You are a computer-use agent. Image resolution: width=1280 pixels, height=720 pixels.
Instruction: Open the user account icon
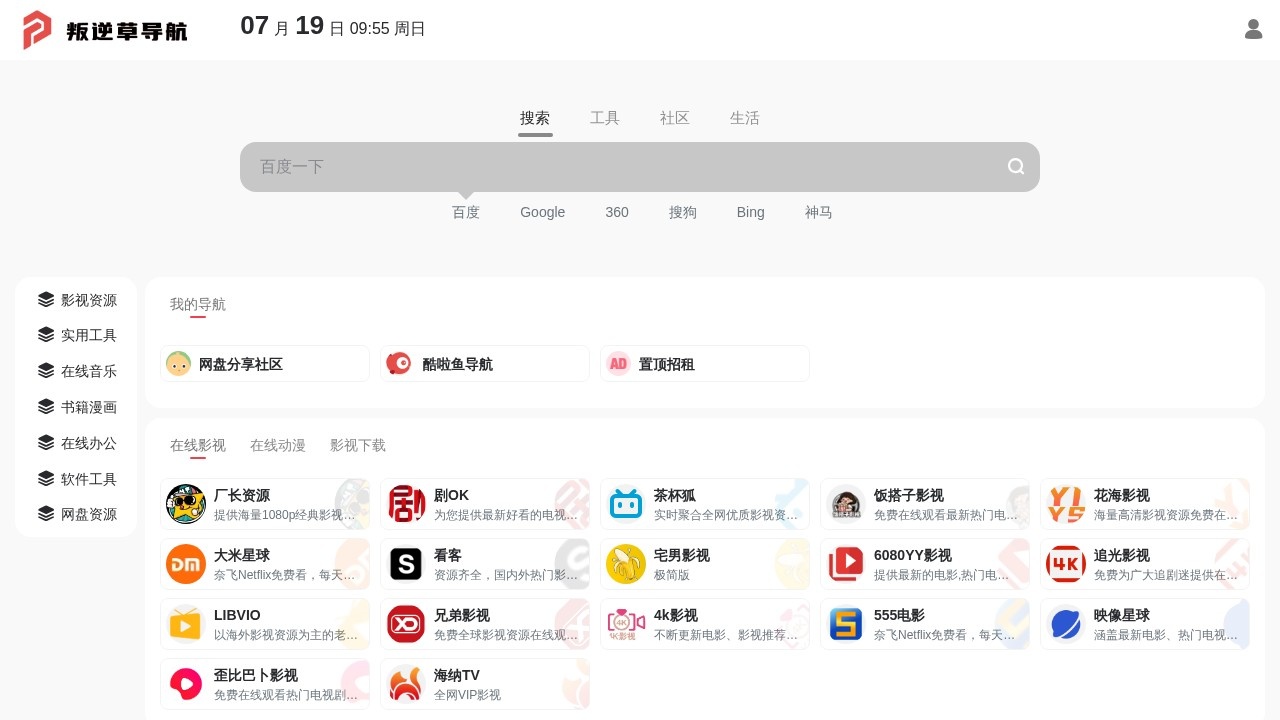[x=1253, y=29]
